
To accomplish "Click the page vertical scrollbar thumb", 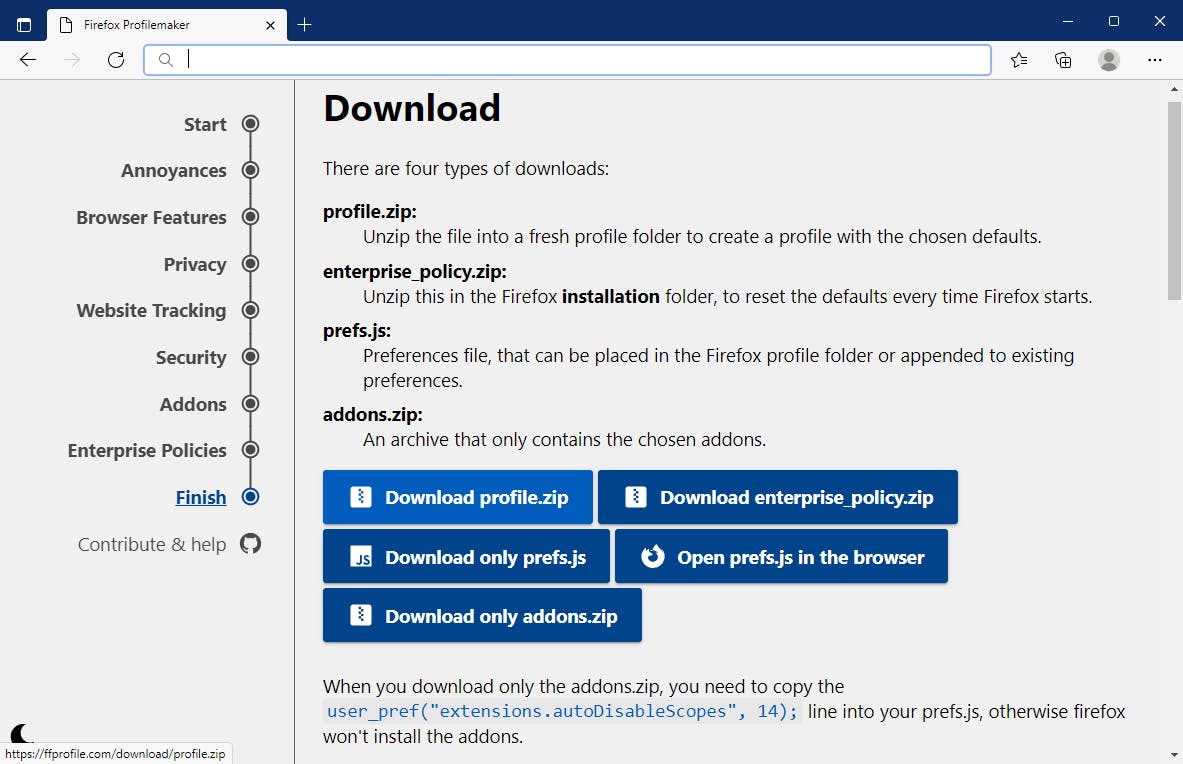I will click(x=1174, y=201).
